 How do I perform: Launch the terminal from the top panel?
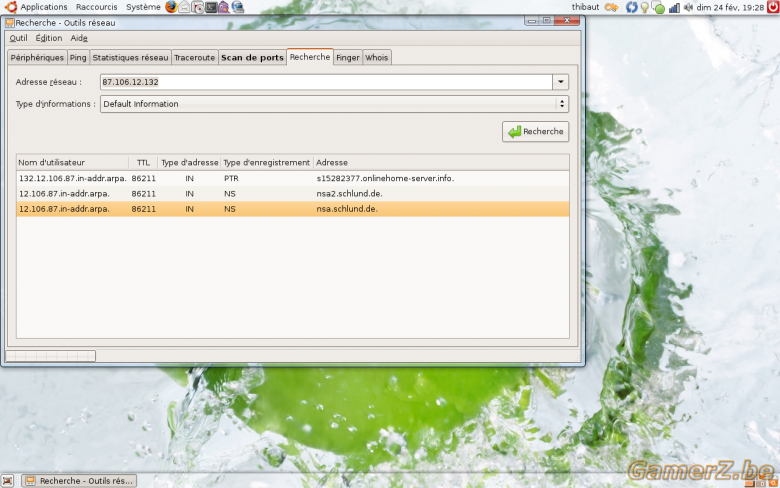tap(211, 7)
